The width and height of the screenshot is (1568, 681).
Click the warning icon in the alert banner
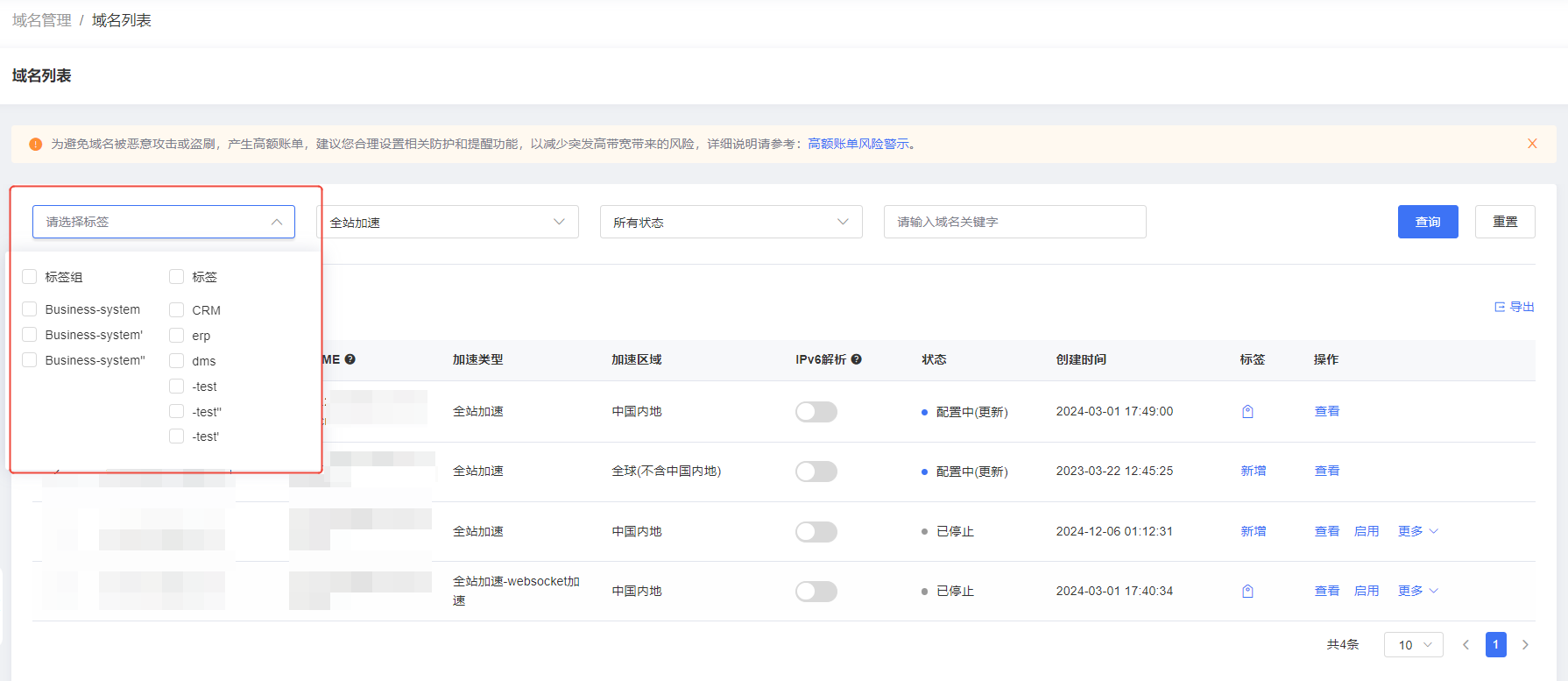tap(36, 144)
